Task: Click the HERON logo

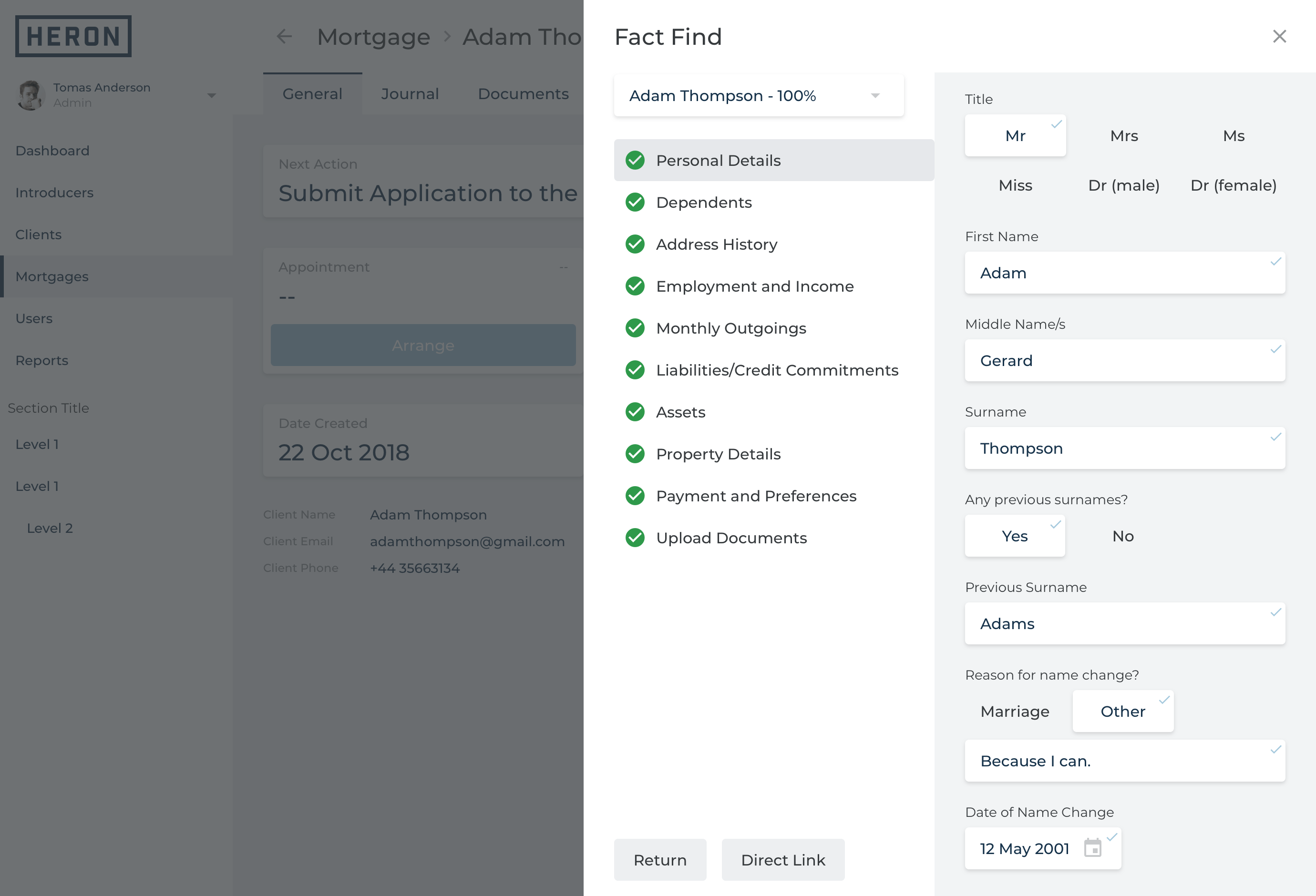Action: 73,36
